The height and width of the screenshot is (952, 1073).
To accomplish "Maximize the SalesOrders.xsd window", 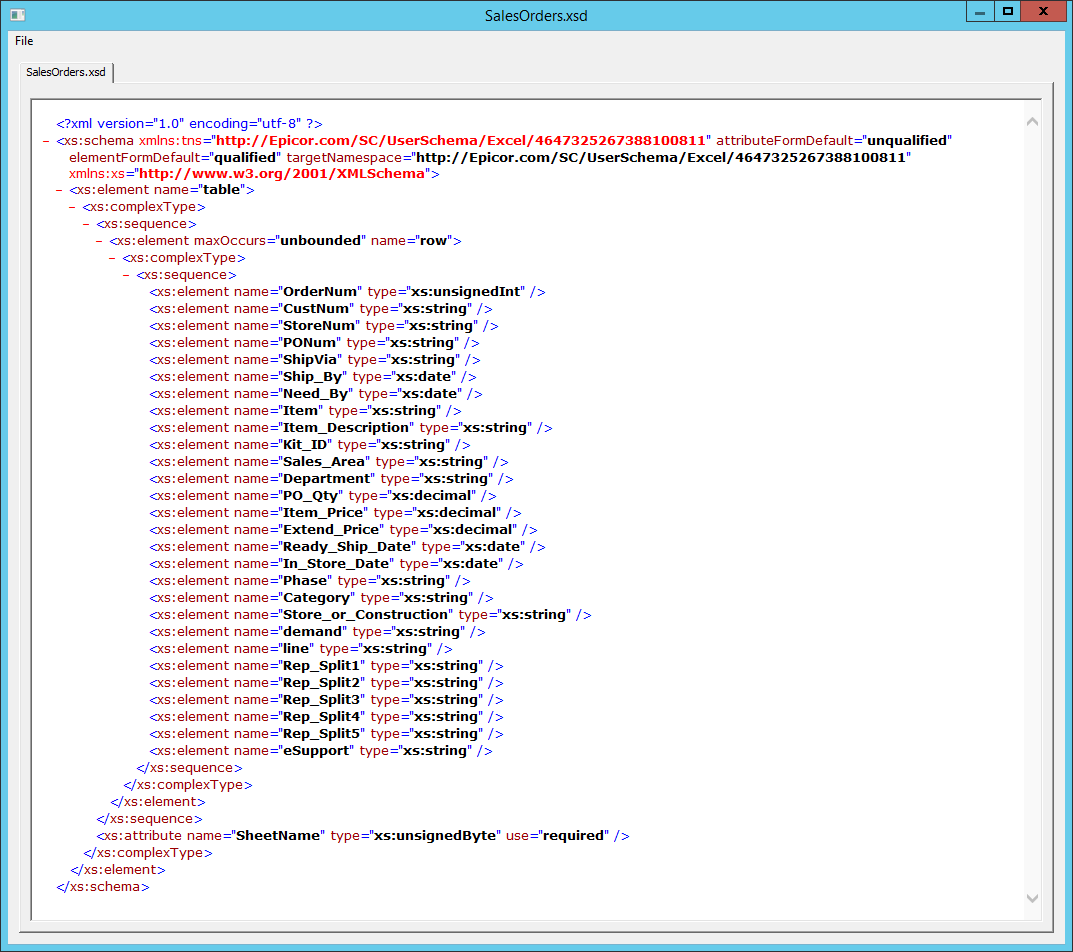I will tap(1007, 12).
